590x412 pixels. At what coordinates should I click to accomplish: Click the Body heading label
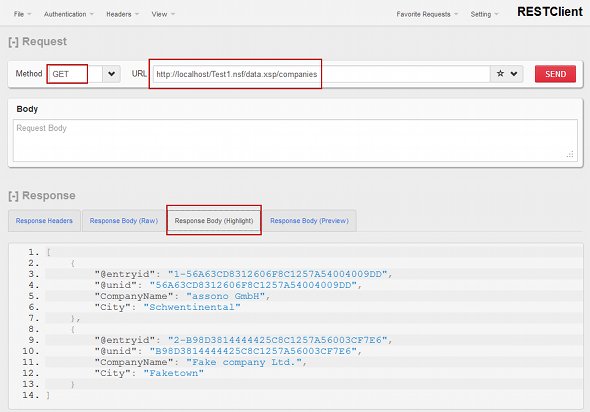[27, 109]
